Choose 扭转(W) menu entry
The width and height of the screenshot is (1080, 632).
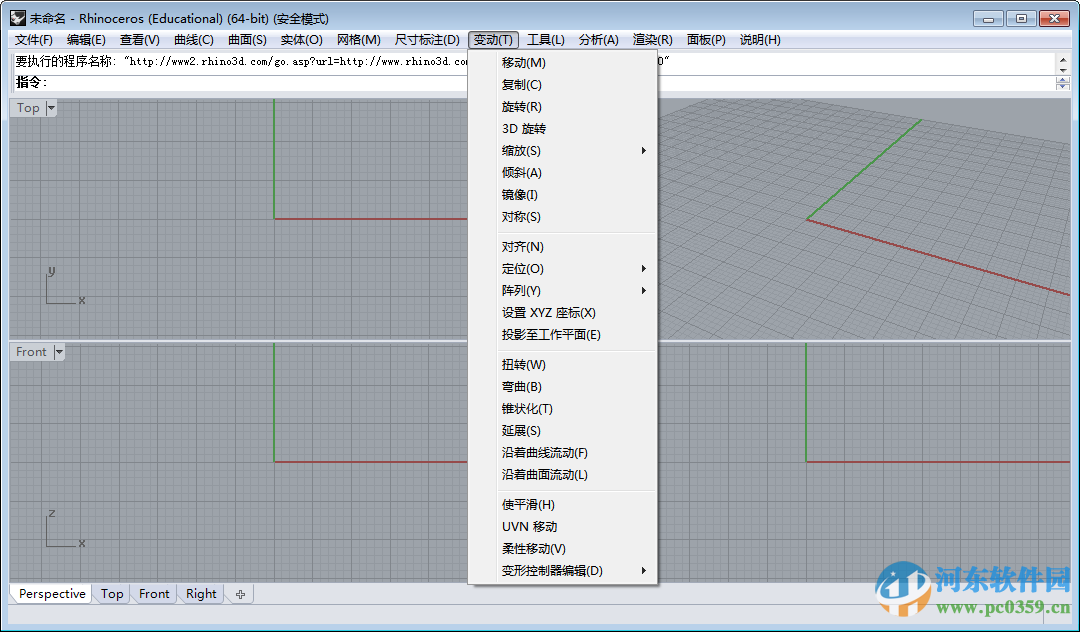tap(563, 365)
